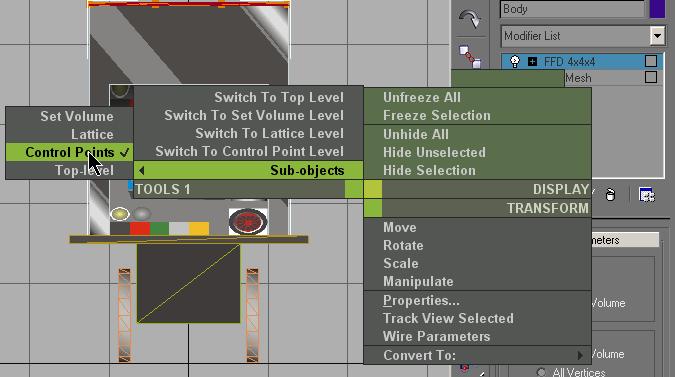Open the Modifier List dropdown arrow

[x=657, y=36]
